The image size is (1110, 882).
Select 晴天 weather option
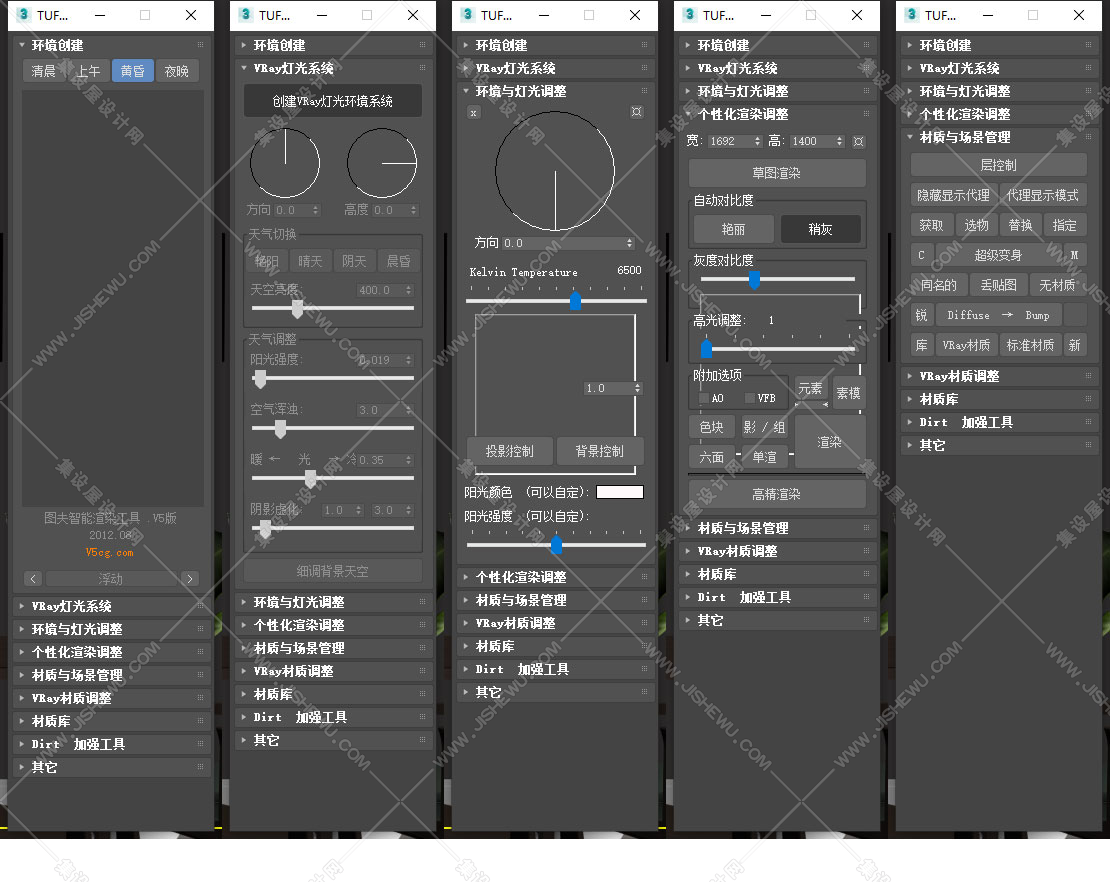[310, 261]
